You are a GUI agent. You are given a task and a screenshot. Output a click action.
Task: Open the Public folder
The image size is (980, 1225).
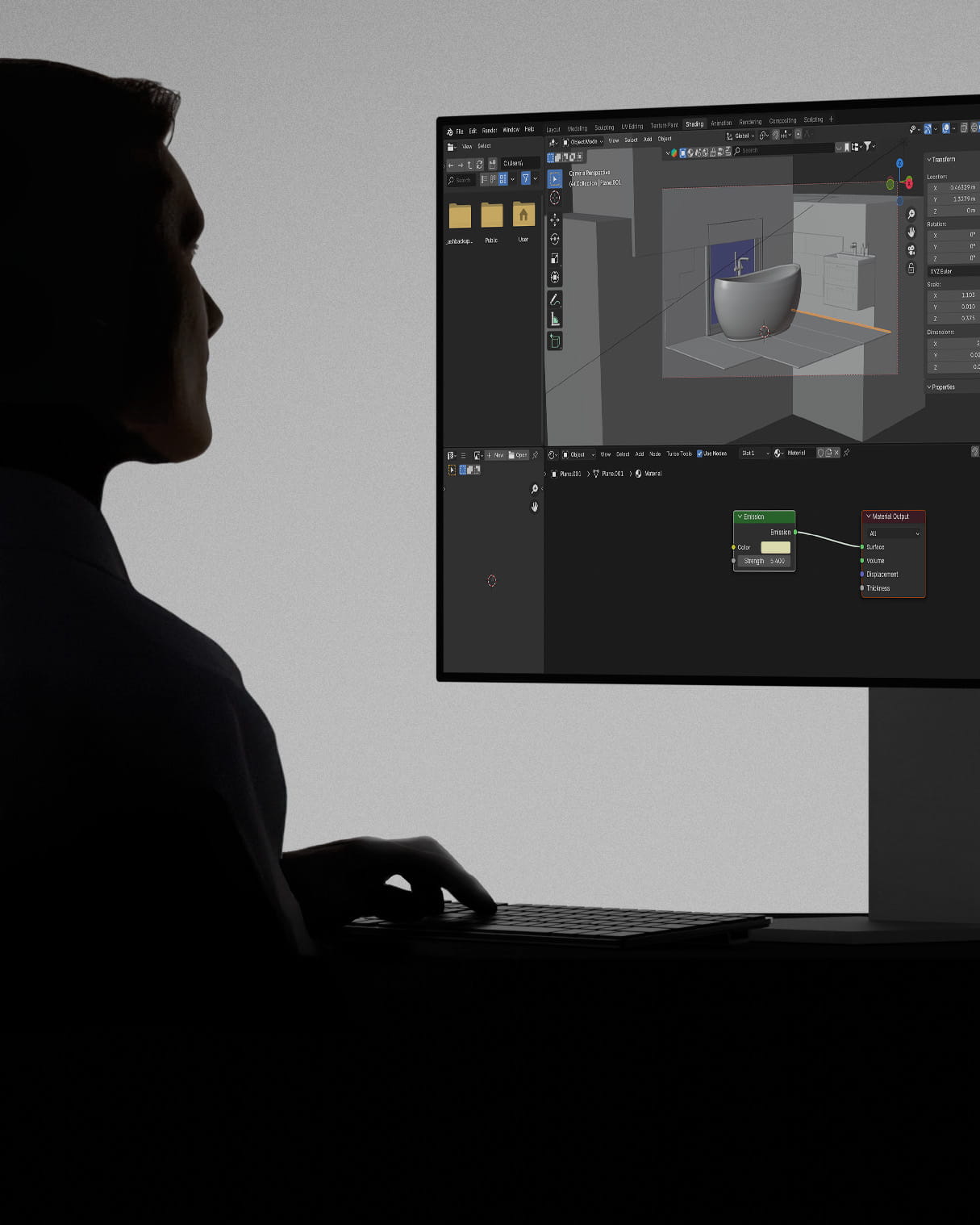coord(491,216)
